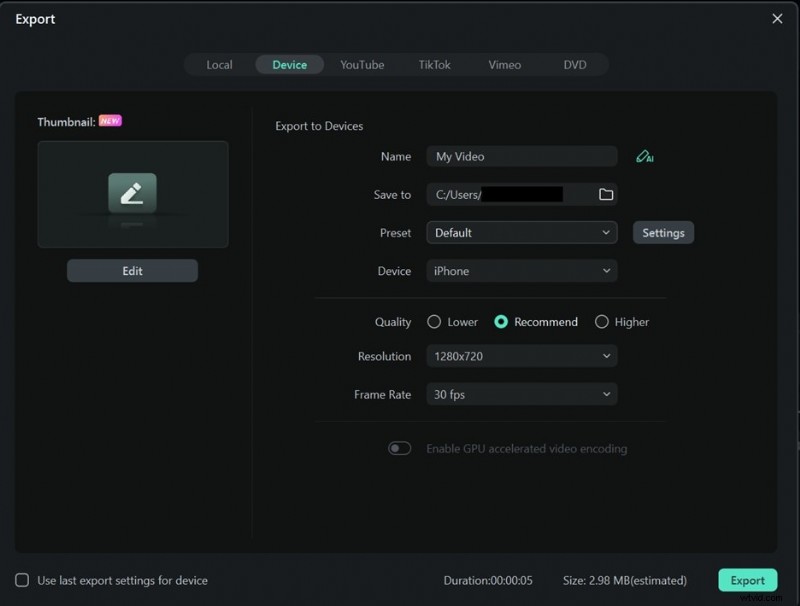
Task: Select the Recommend quality option
Action: tap(501, 322)
